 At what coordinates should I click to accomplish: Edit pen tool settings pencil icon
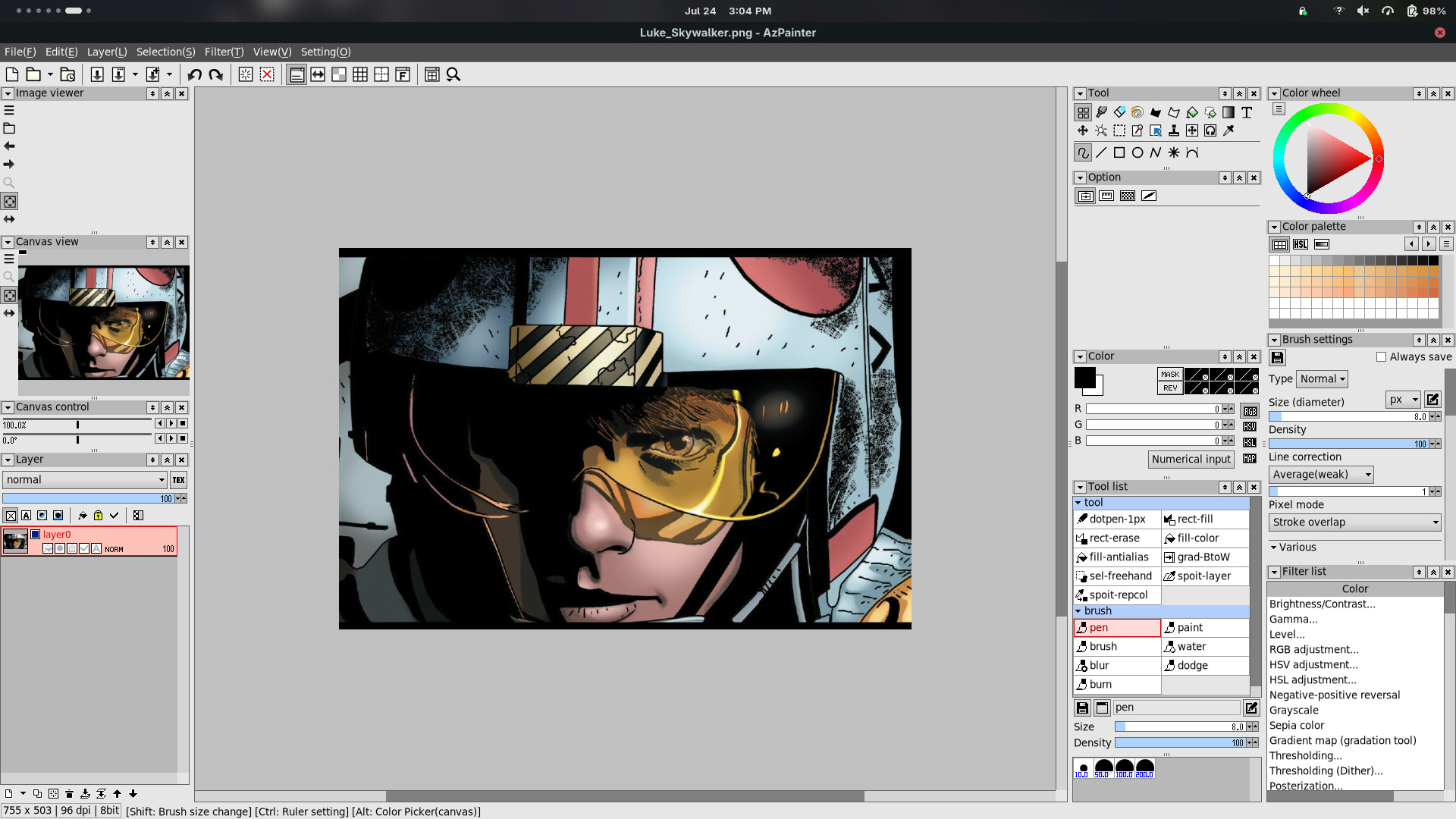pos(1251,708)
